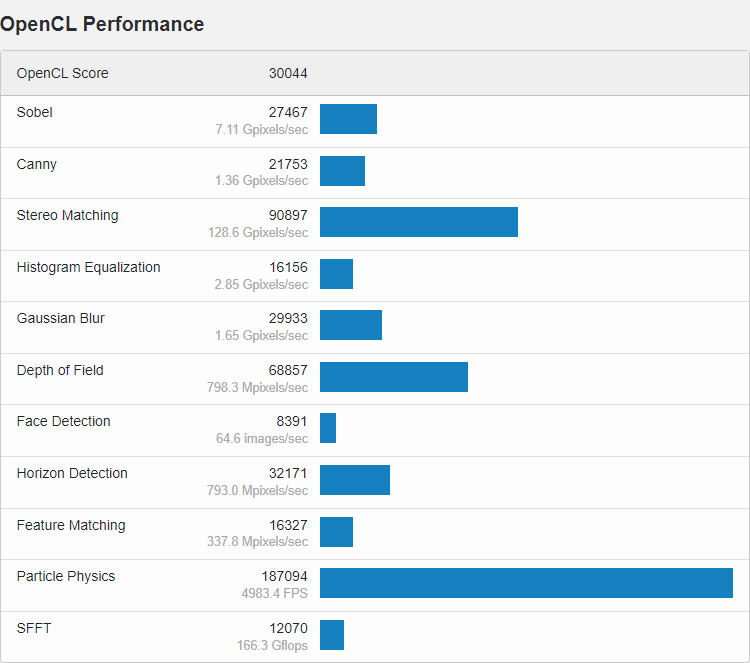Click the Particle Physics 4983.4 FPS value

click(275, 593)
